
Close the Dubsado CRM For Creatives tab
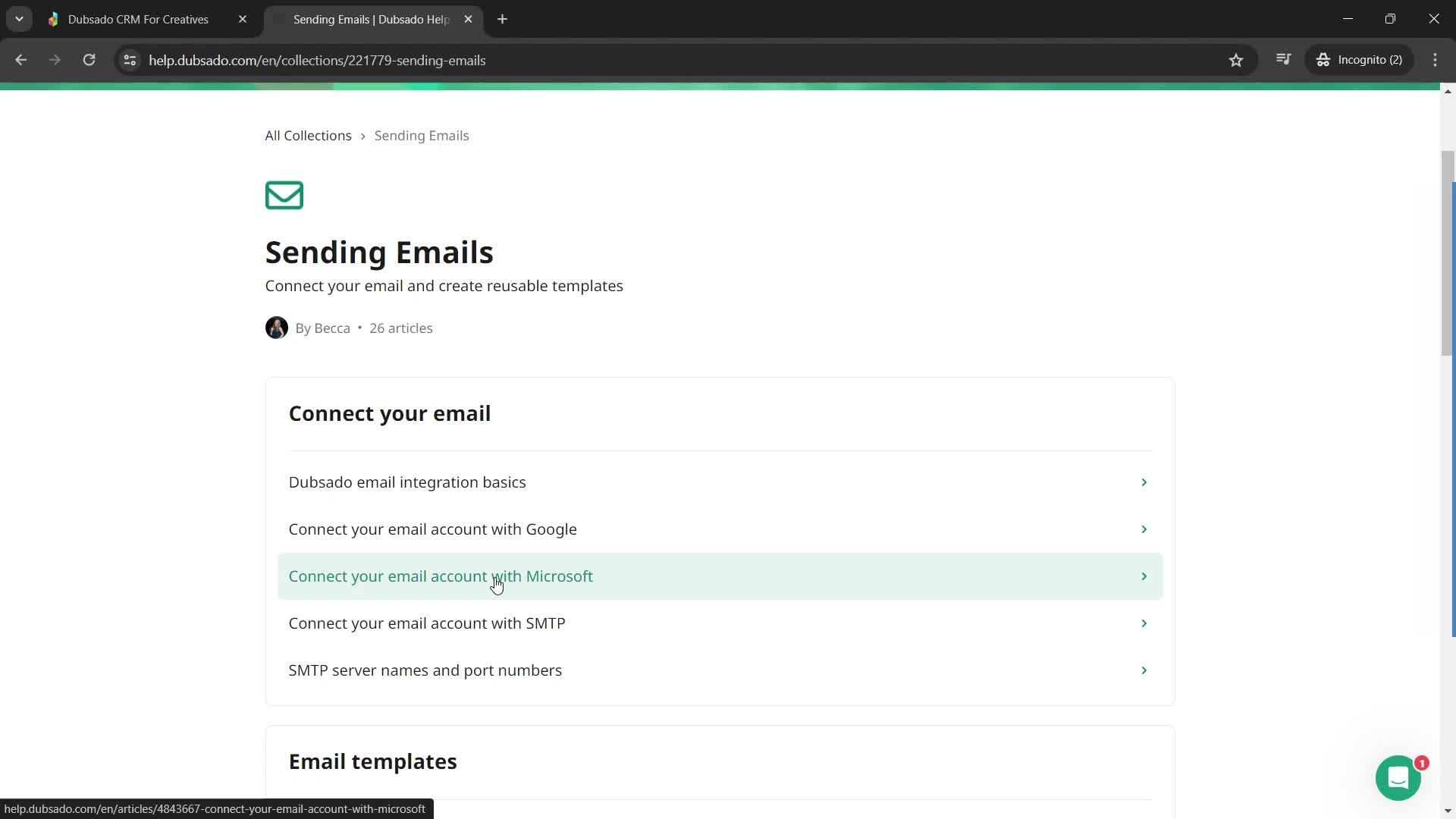pyautogui.click(x=243, y=19)
